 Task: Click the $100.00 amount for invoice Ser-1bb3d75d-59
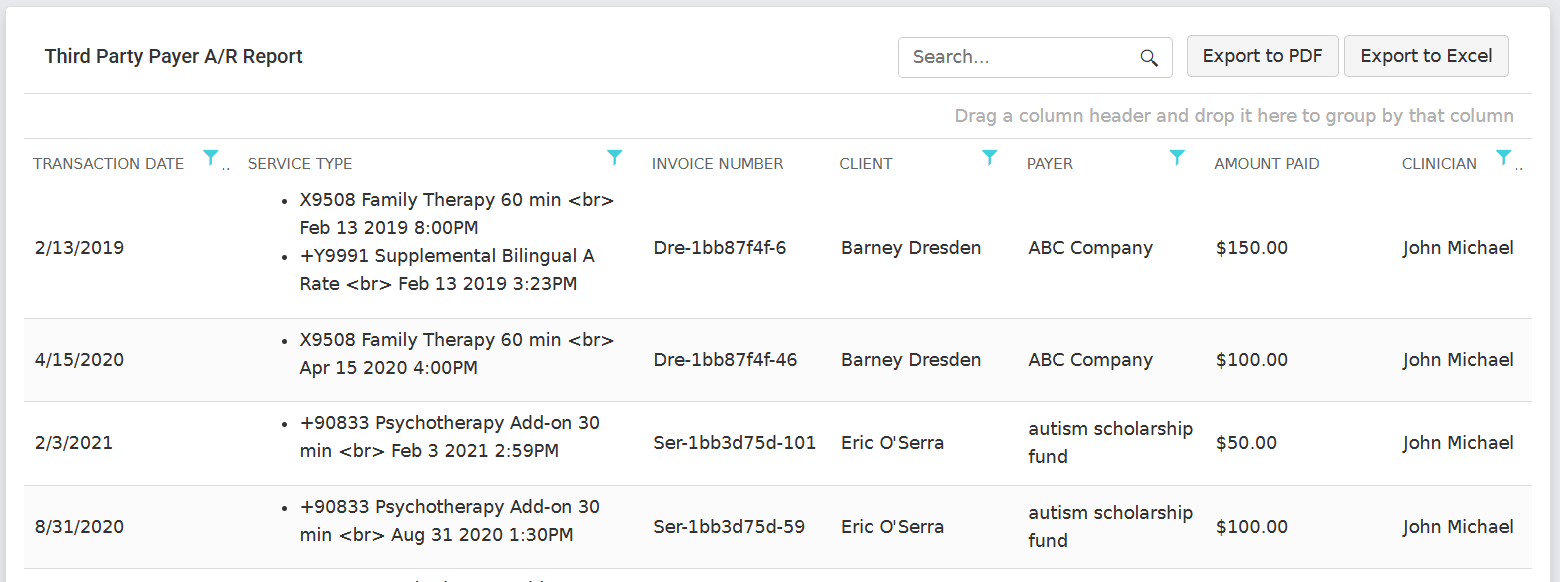point(1252,527)
